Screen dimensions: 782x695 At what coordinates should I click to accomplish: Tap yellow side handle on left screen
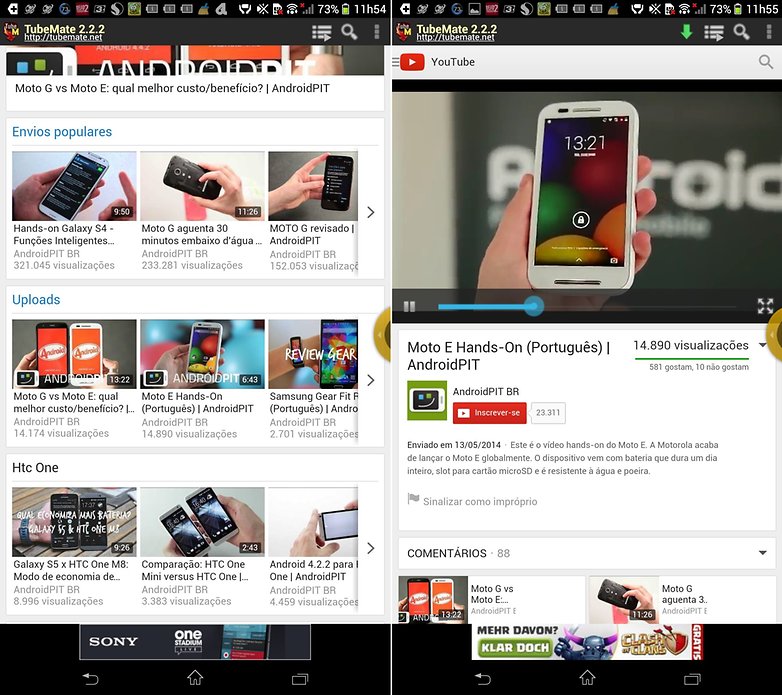pyautogui.click(x=382, y=335)
